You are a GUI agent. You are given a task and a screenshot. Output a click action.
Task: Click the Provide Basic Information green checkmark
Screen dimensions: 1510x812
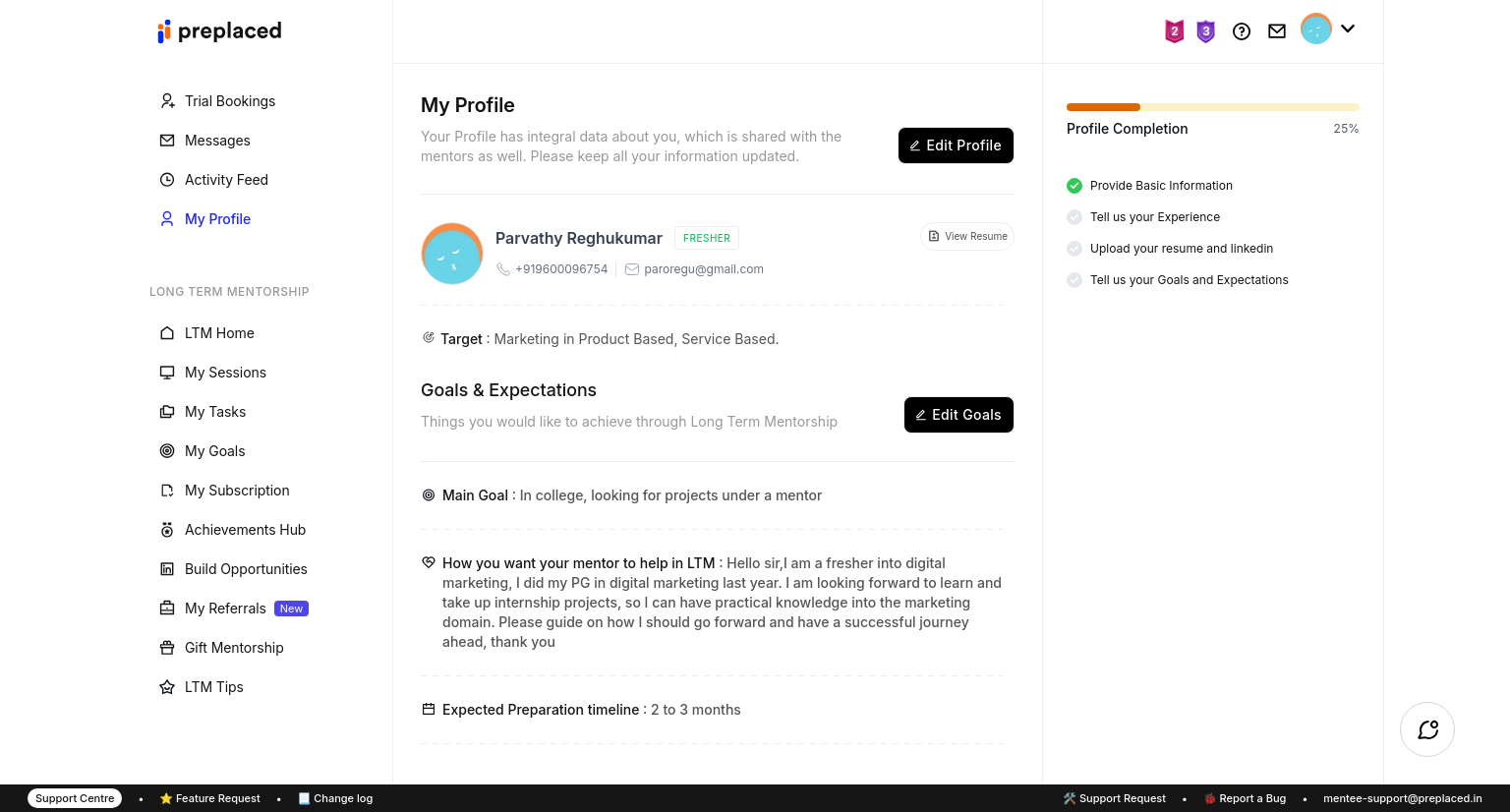point(1074,186)
